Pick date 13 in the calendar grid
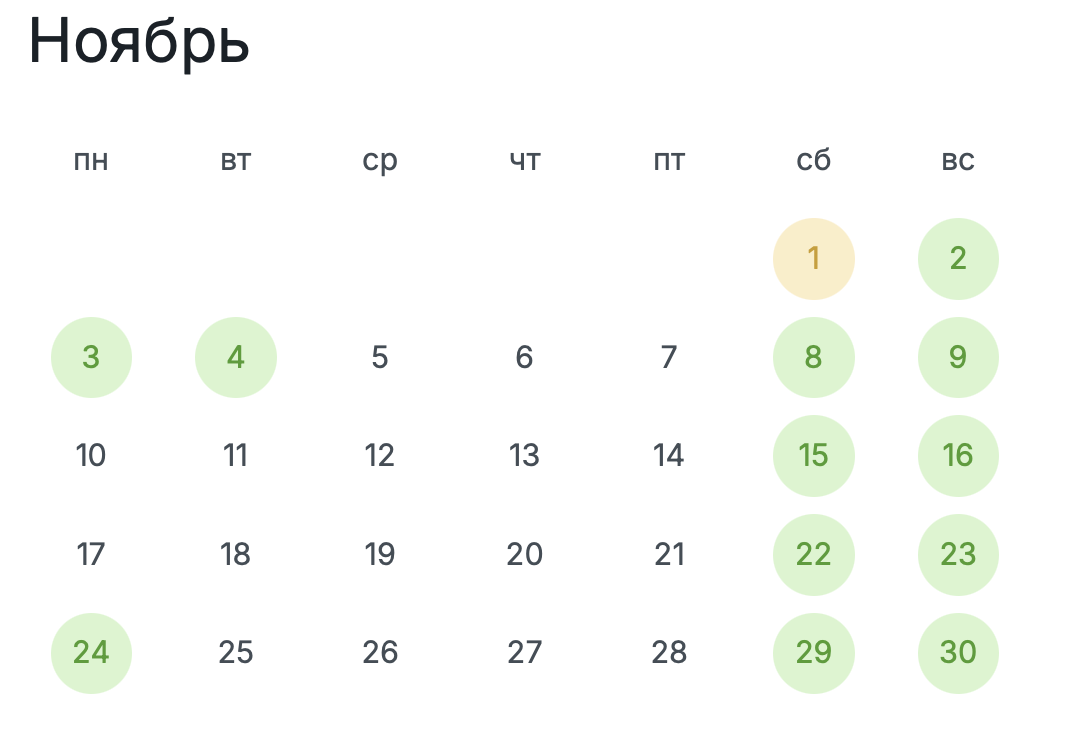The width and height of the screenshot is (1070, 744). (524, 456)
